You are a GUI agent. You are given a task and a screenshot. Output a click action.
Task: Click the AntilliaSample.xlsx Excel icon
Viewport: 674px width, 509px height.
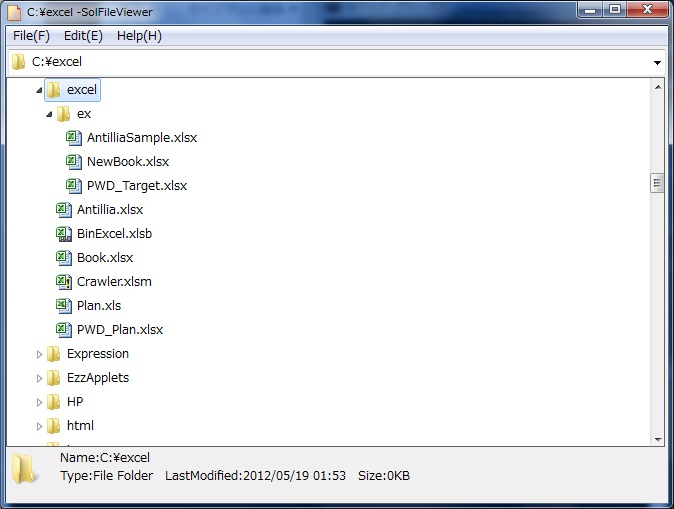(74, 138)
